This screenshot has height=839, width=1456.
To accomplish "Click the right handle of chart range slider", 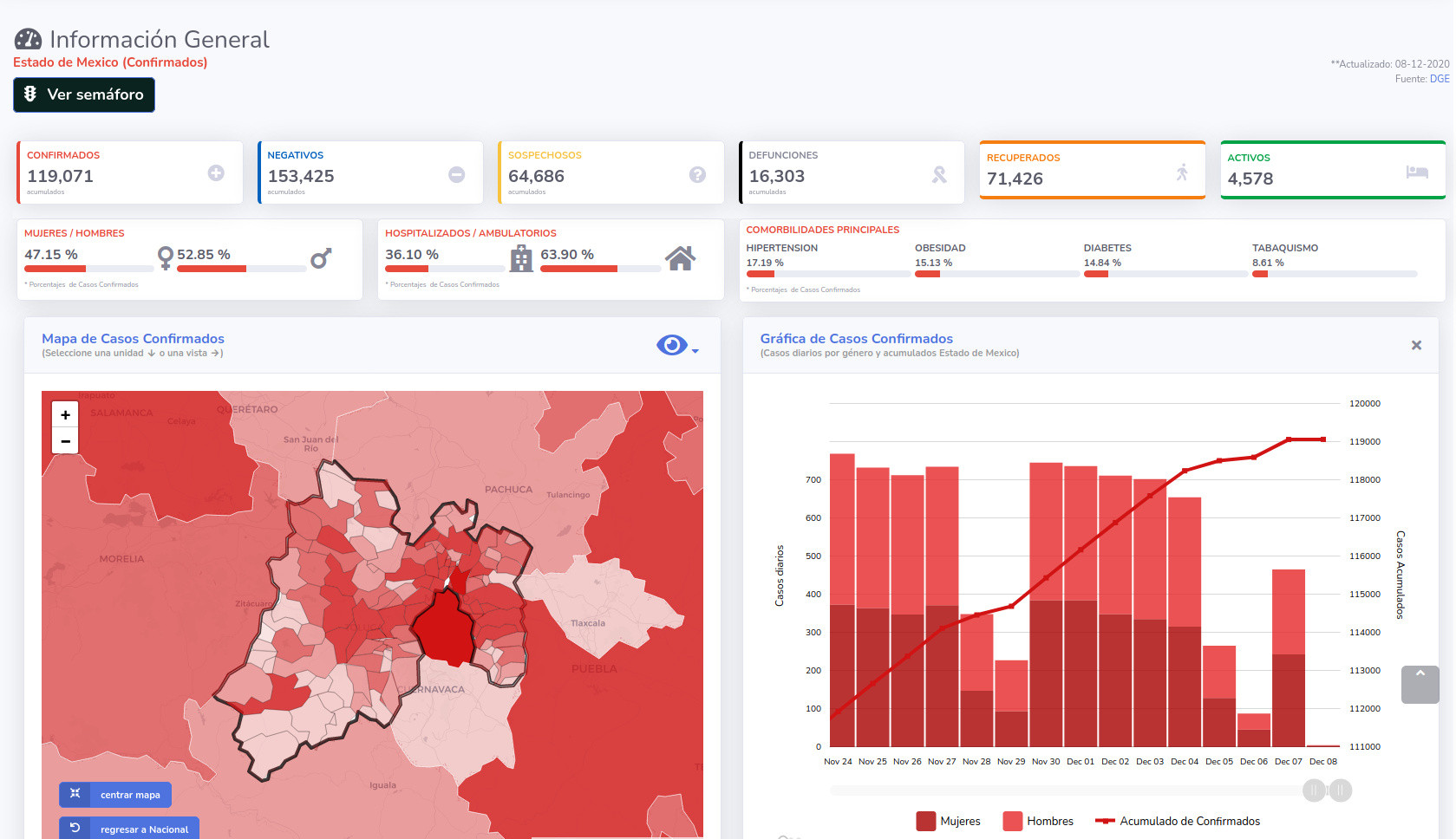I will [1341, 790].
